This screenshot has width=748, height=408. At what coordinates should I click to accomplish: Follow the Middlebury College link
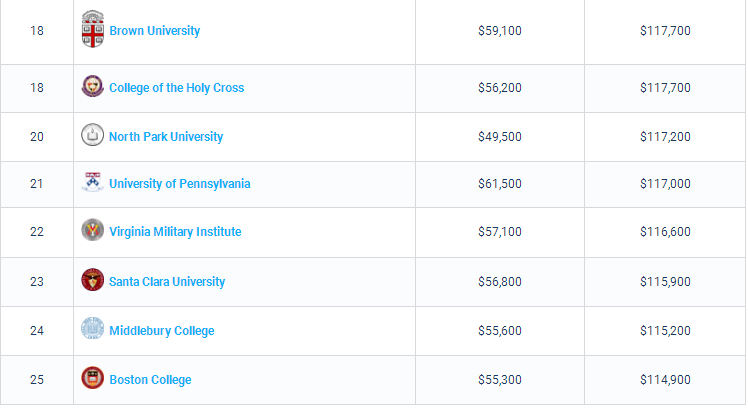161,331
